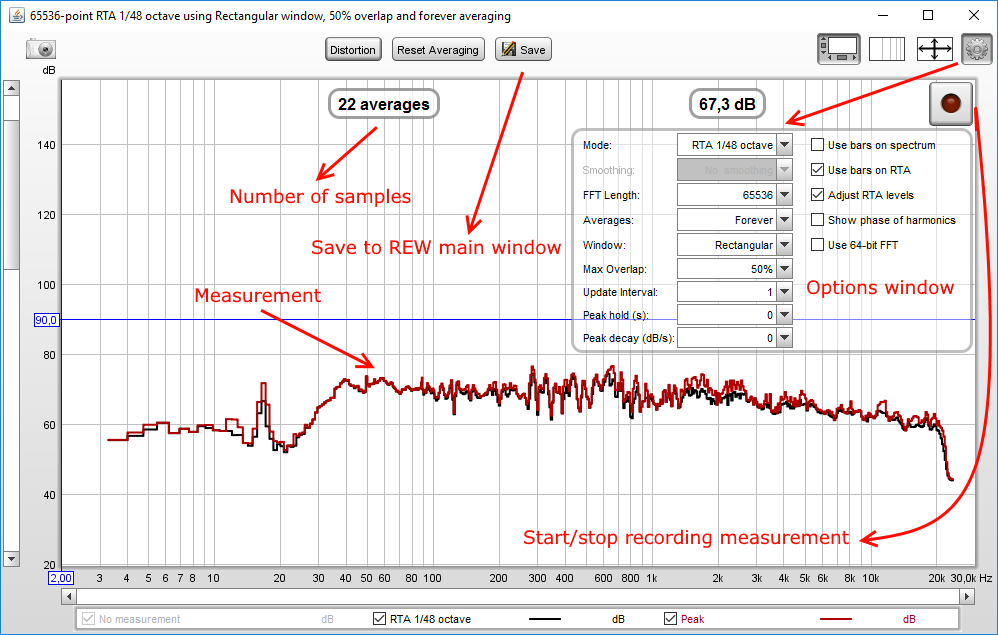Expand the Averages dropdown
Image resolution: width=998 pixels, height=635 pixels.
point(785,220)
